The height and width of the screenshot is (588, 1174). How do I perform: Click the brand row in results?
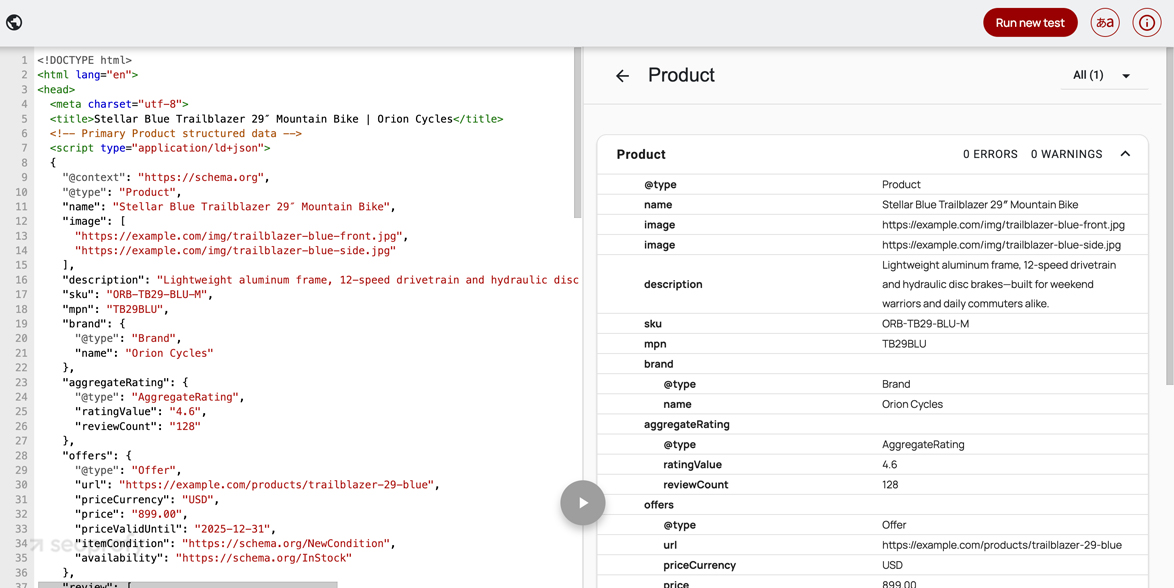coord(872,364)
